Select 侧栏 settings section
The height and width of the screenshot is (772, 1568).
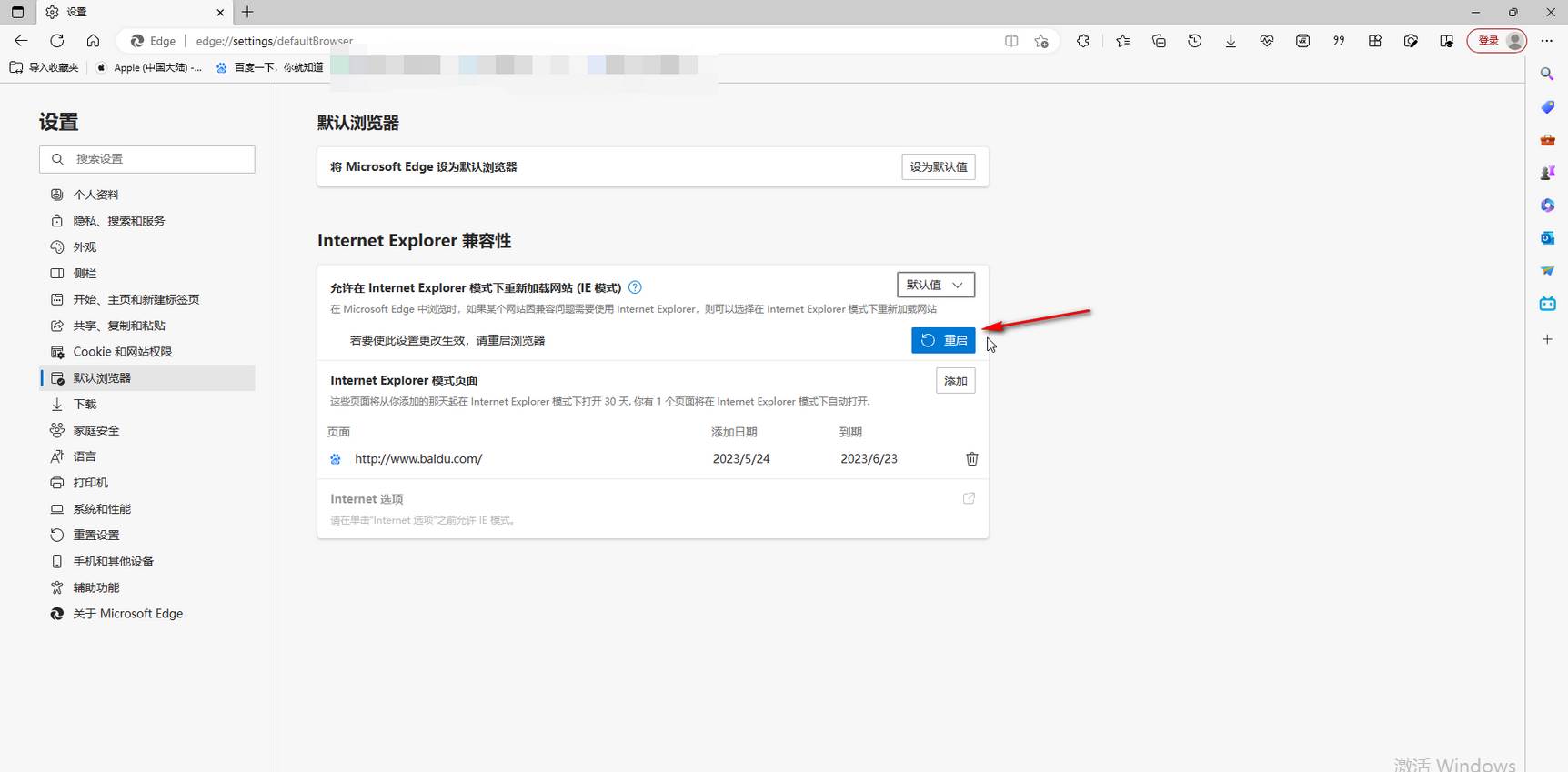coord(147,273)
